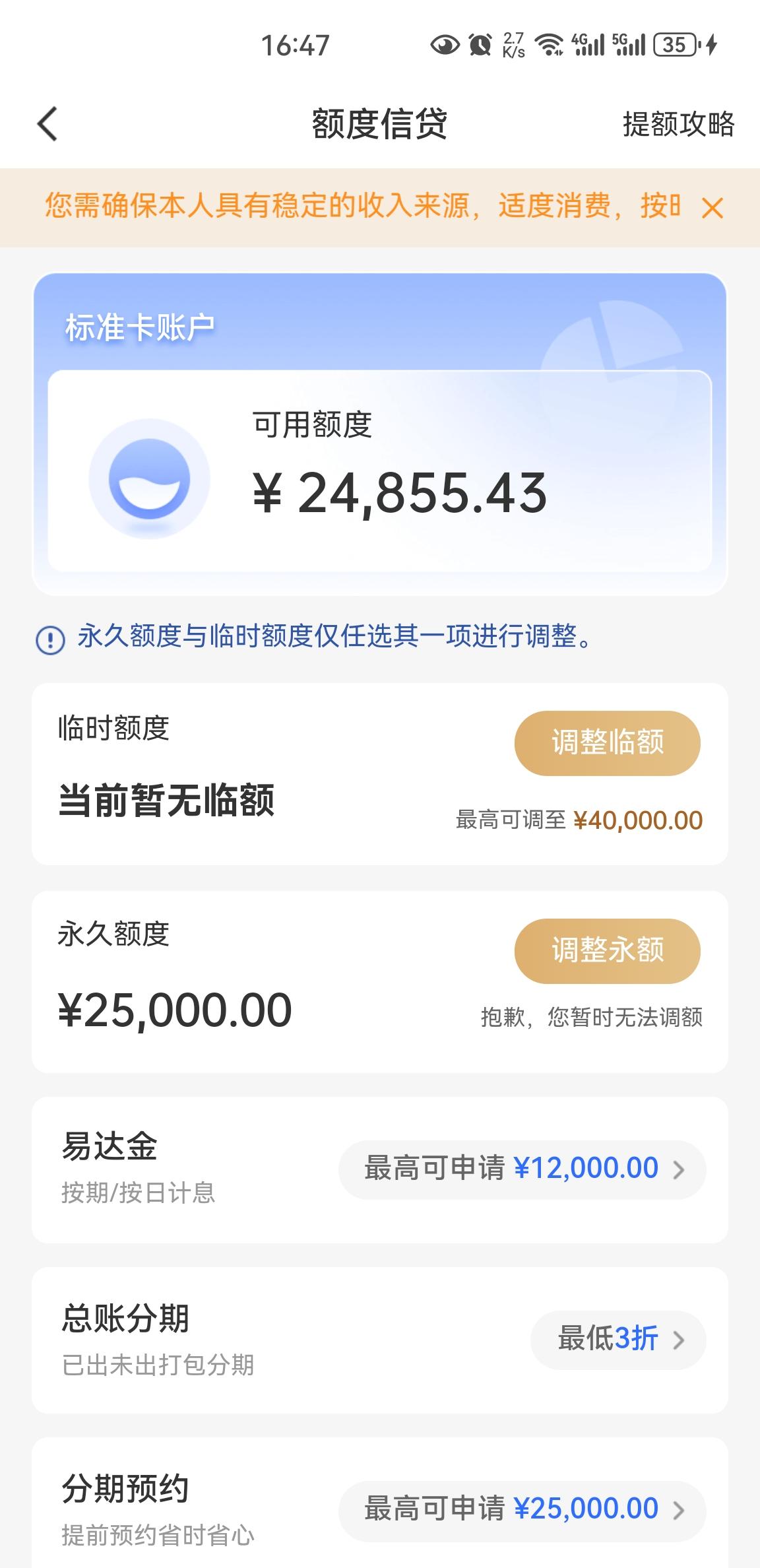Tap the back arrow icon

(47, 124)
